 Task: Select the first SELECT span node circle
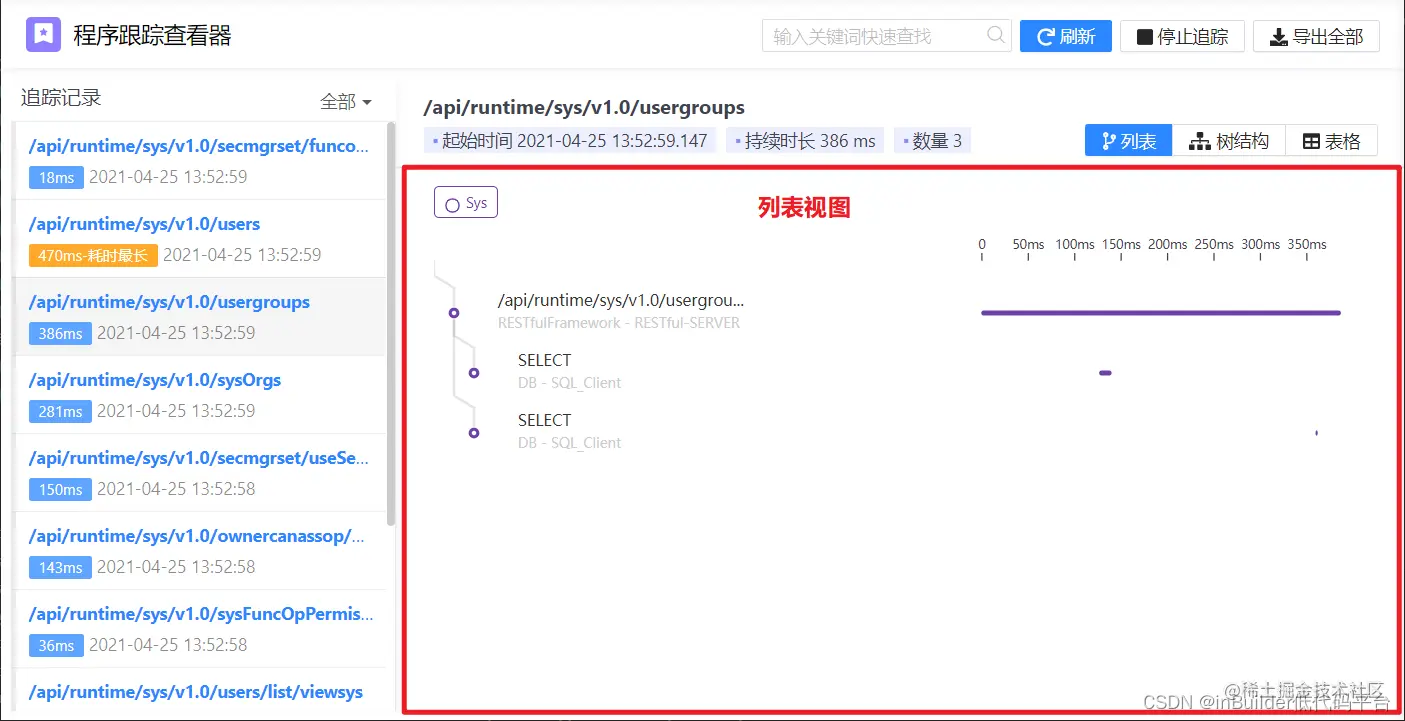click(474, 373)
